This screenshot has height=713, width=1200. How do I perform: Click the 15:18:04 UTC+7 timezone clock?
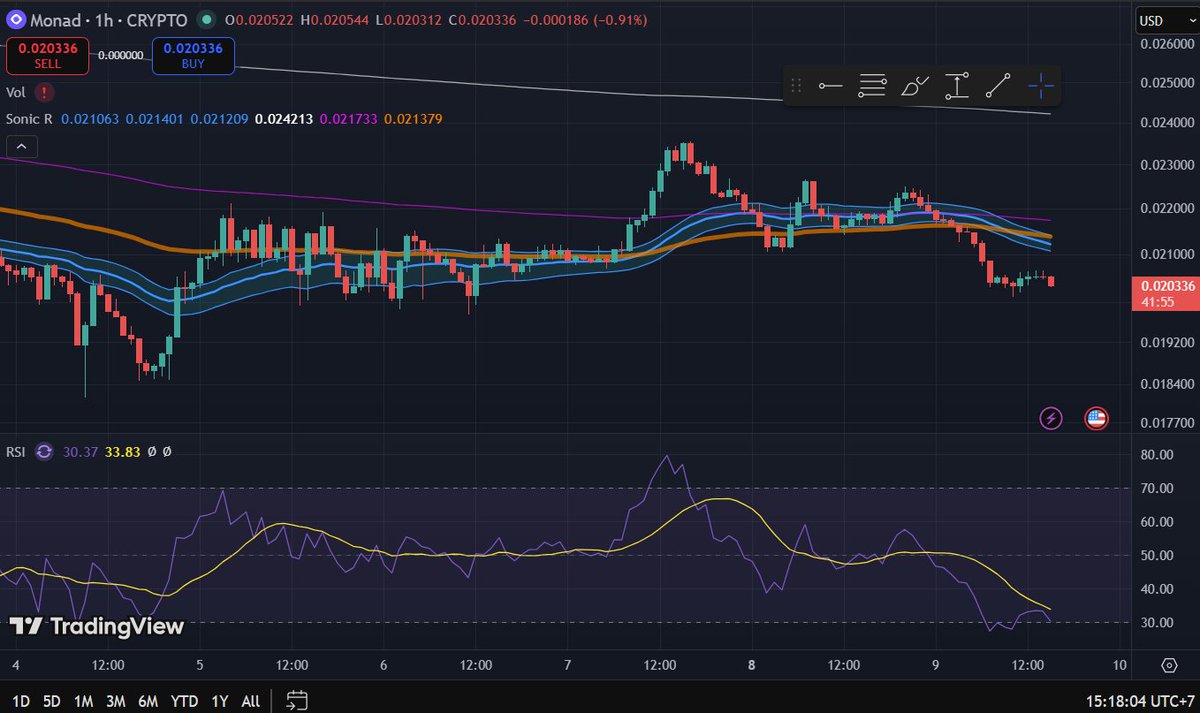coord(1138,701)
